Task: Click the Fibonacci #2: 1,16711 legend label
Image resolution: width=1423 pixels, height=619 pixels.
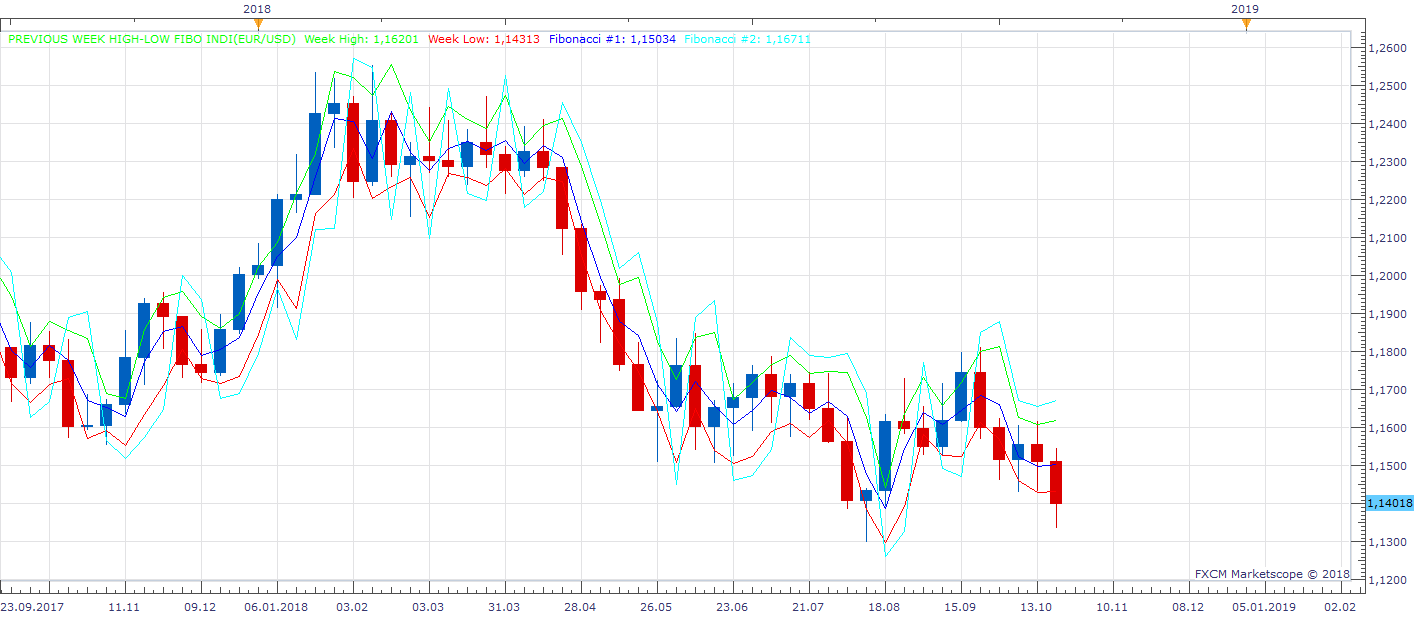Action: (747, 40)
